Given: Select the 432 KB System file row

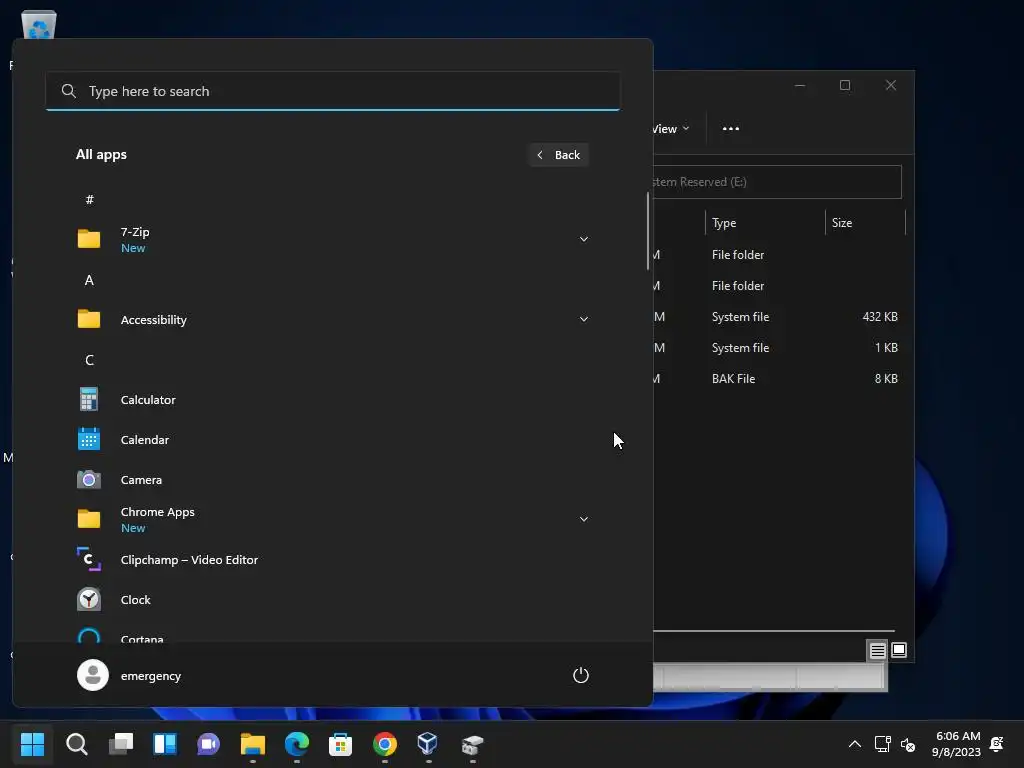Looking at the screenshot, I should tap(780, 317).
